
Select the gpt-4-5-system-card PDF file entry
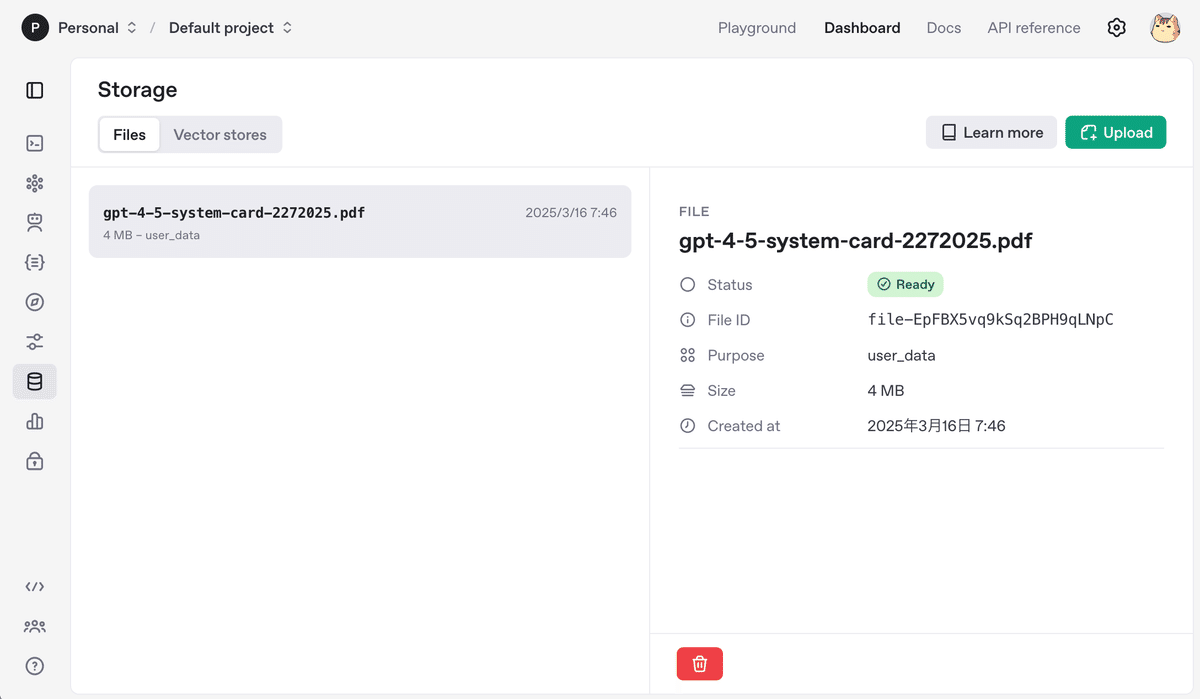click(360, 221)
